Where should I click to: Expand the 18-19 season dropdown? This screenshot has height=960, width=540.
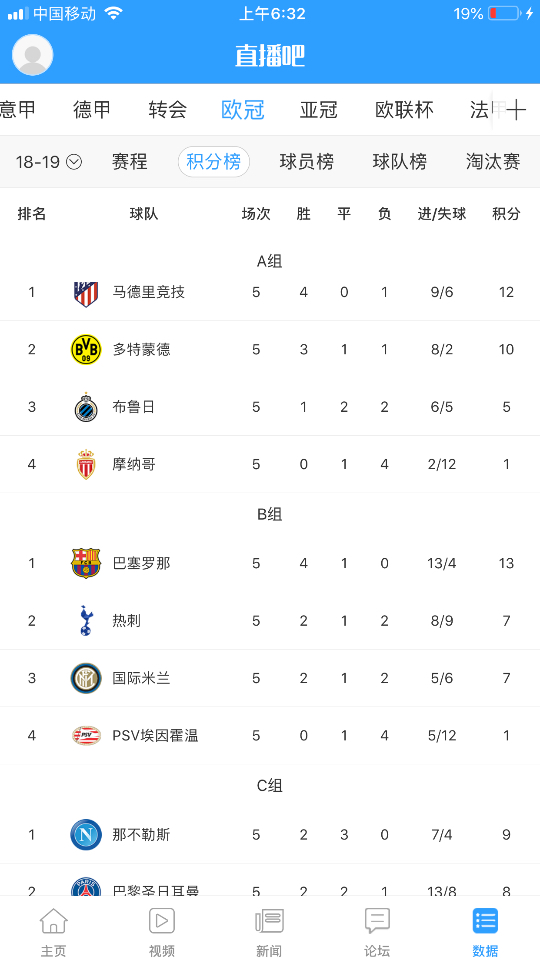[x=49, y=162]
